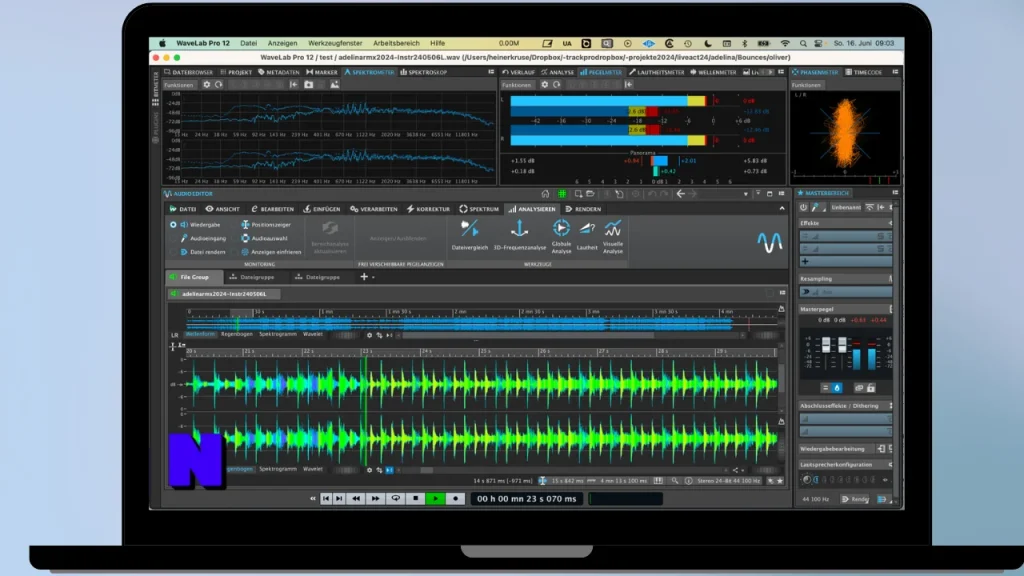Launch the 3D-Frequenzanalyse tool
1024x576 pixels.
(x=520, y=235)
